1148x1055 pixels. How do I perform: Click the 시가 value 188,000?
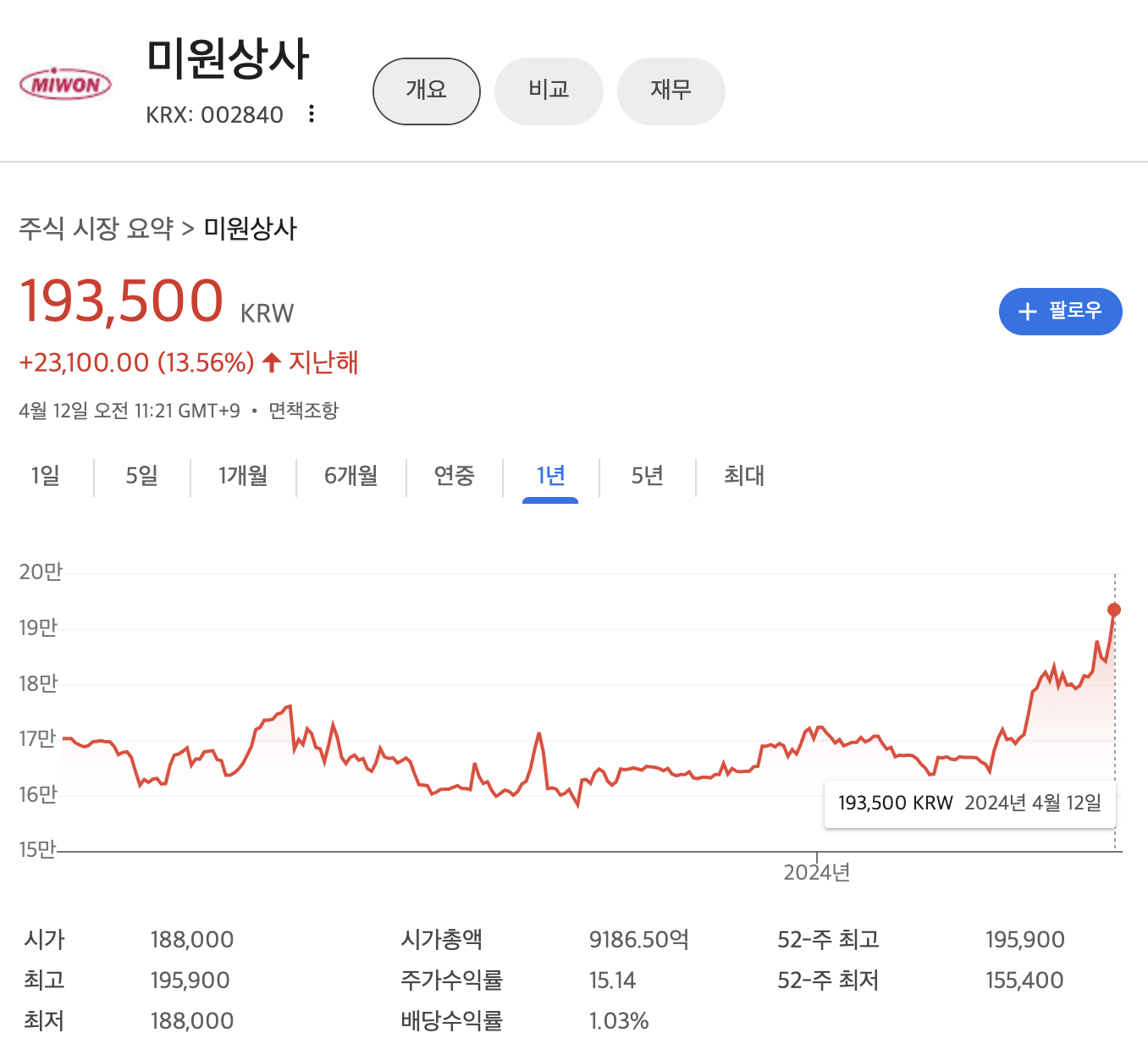[x=192, y=940]
